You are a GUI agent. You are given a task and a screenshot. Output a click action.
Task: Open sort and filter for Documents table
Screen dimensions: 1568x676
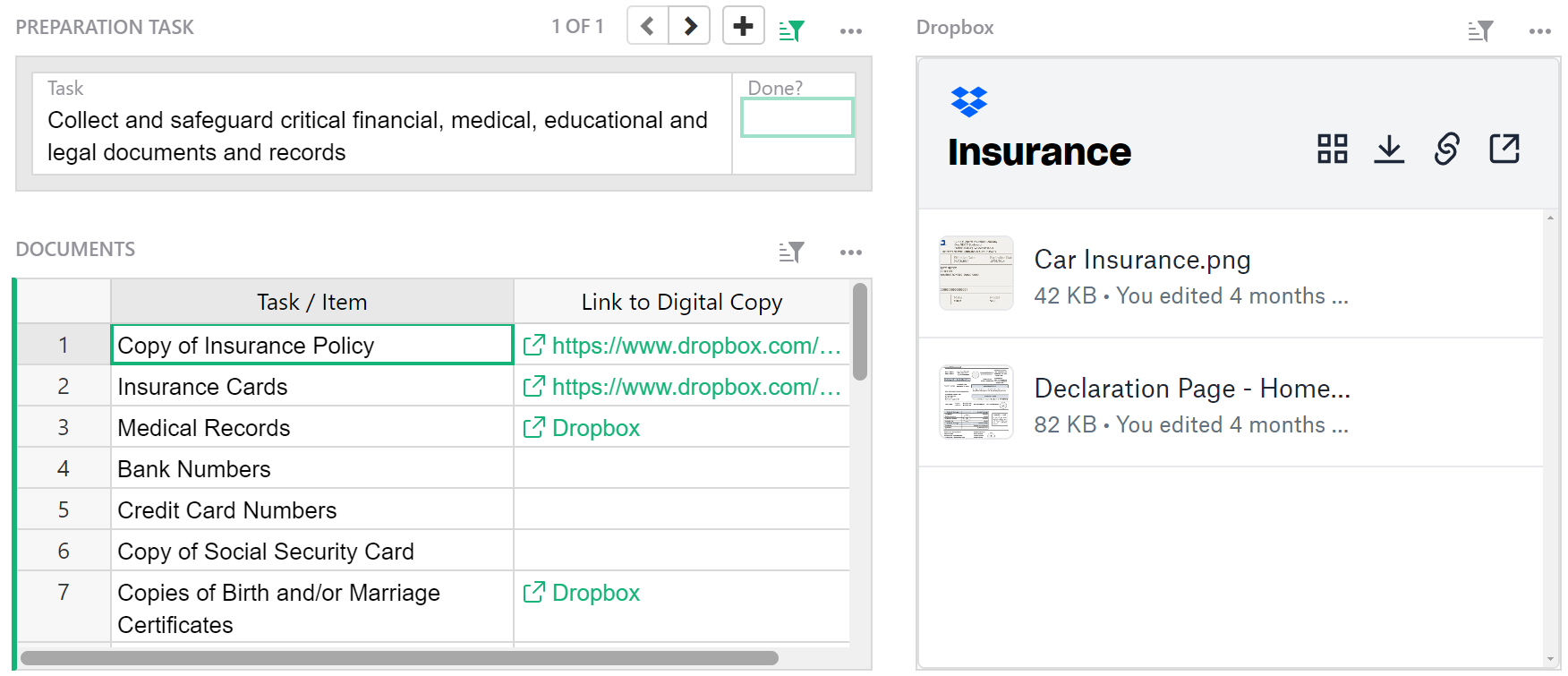pos(791,252)
